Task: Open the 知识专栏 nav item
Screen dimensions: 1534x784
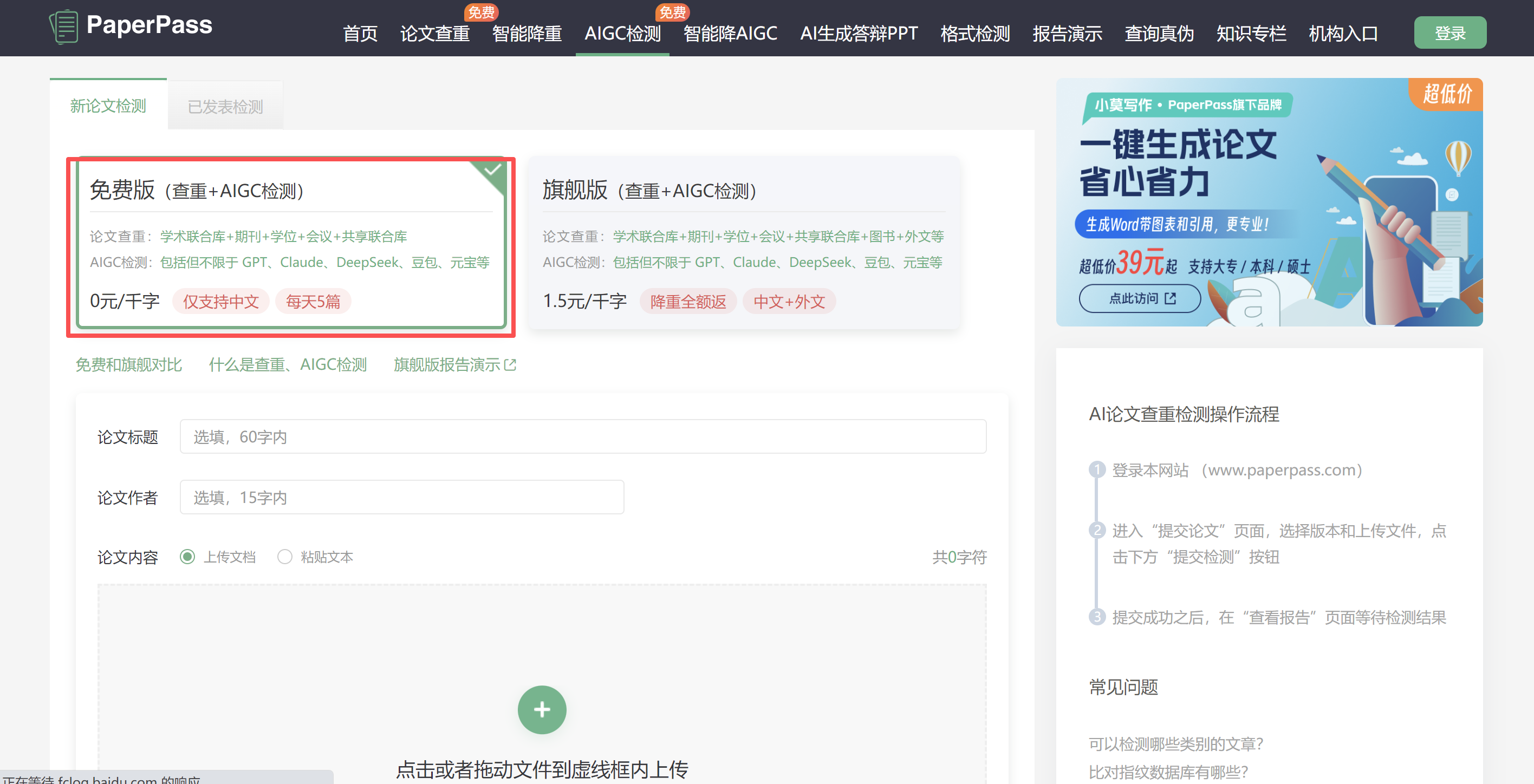Action: click(1251, 34)
